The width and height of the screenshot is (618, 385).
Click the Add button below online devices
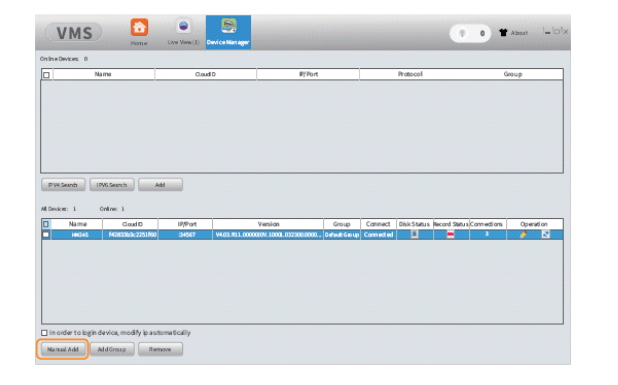pyautogui.click(x=160, y=185)
